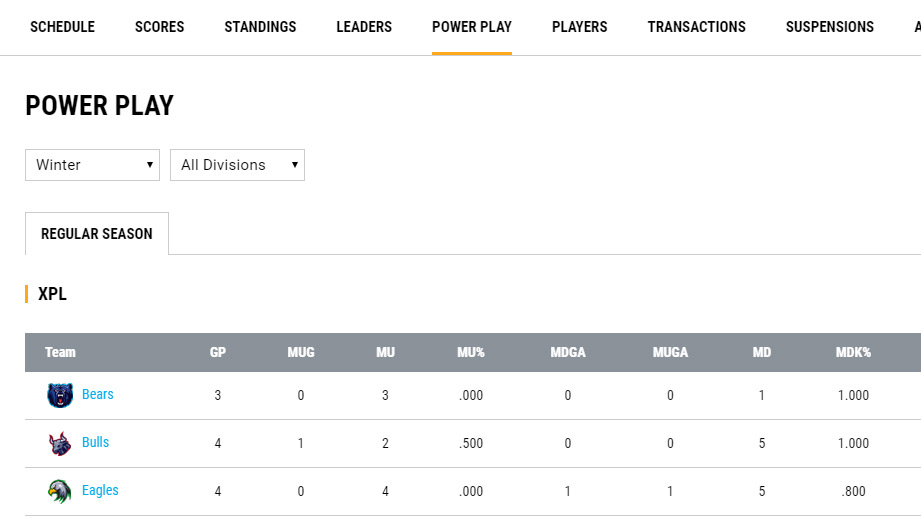View the Leaders page
This screenshot has width=921, height=518.
[x=364, y=27]
